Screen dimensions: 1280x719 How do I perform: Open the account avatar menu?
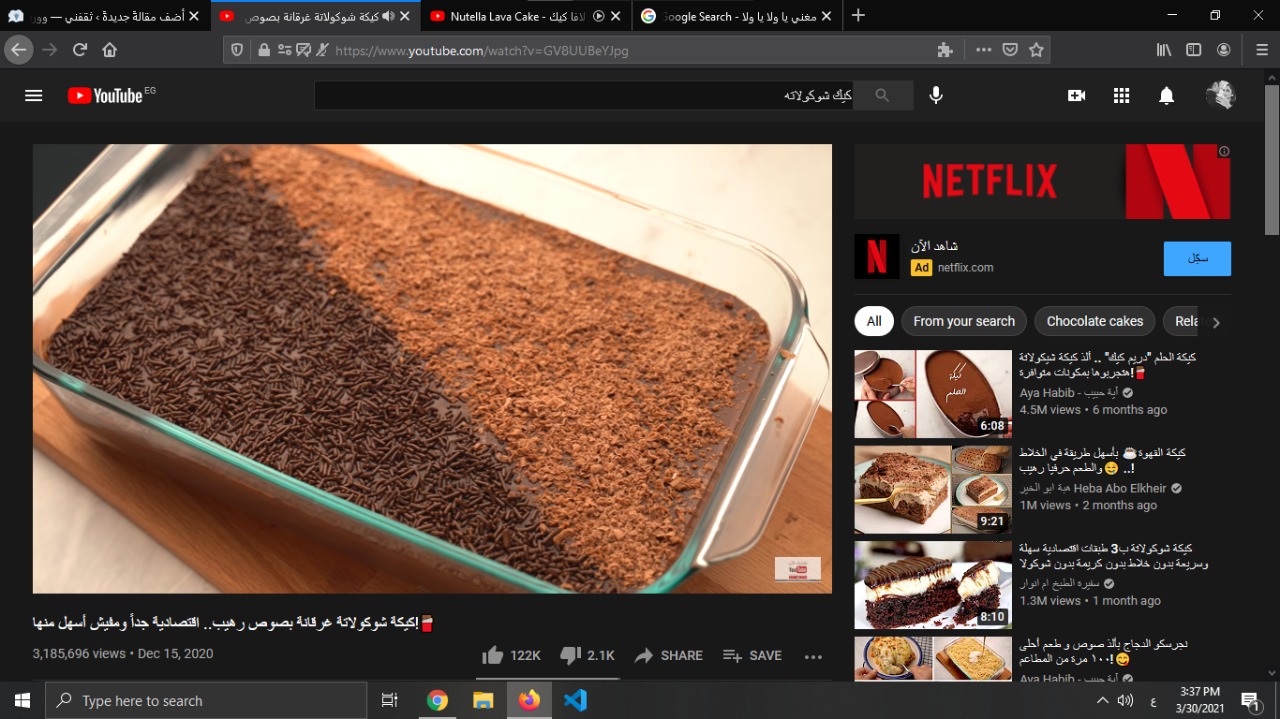[x=1220, y=95]
